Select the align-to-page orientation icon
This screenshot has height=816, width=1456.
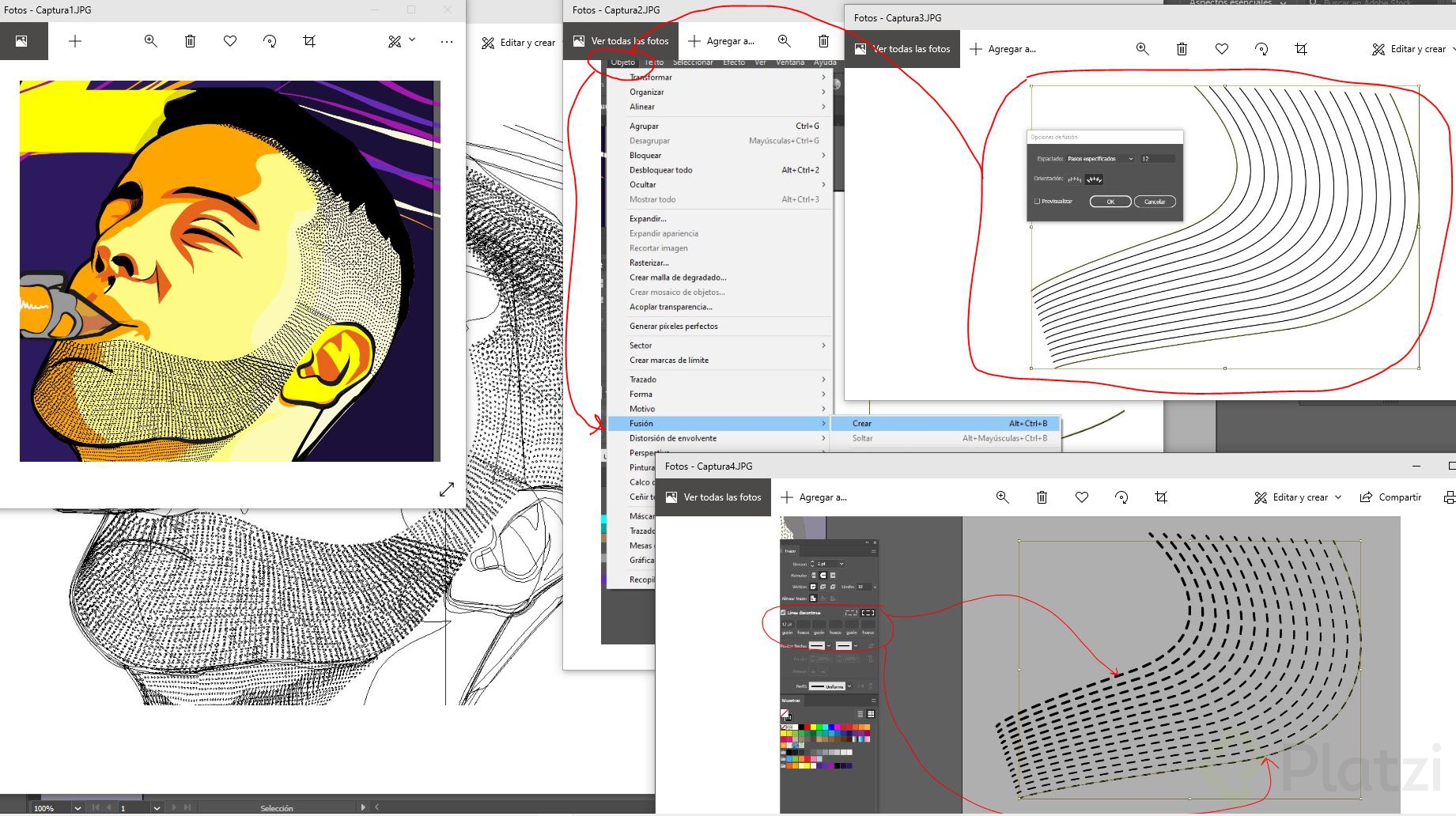(1075, 179)
